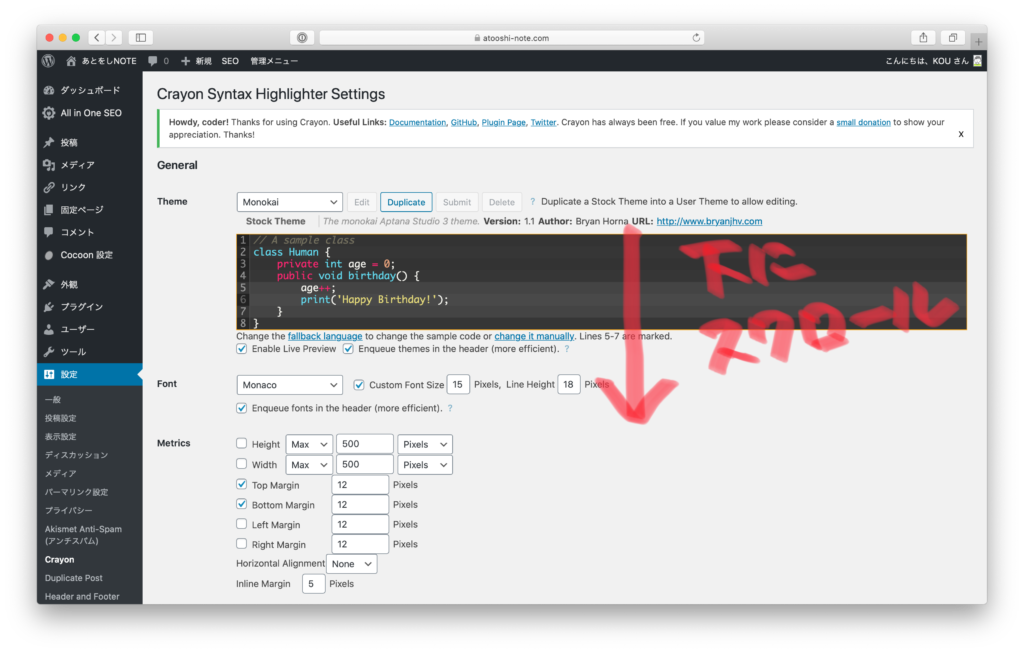The image size is (1024, 653).
Task: Uncheck the Custom Font Size checkbox
Action: [359, 385]
